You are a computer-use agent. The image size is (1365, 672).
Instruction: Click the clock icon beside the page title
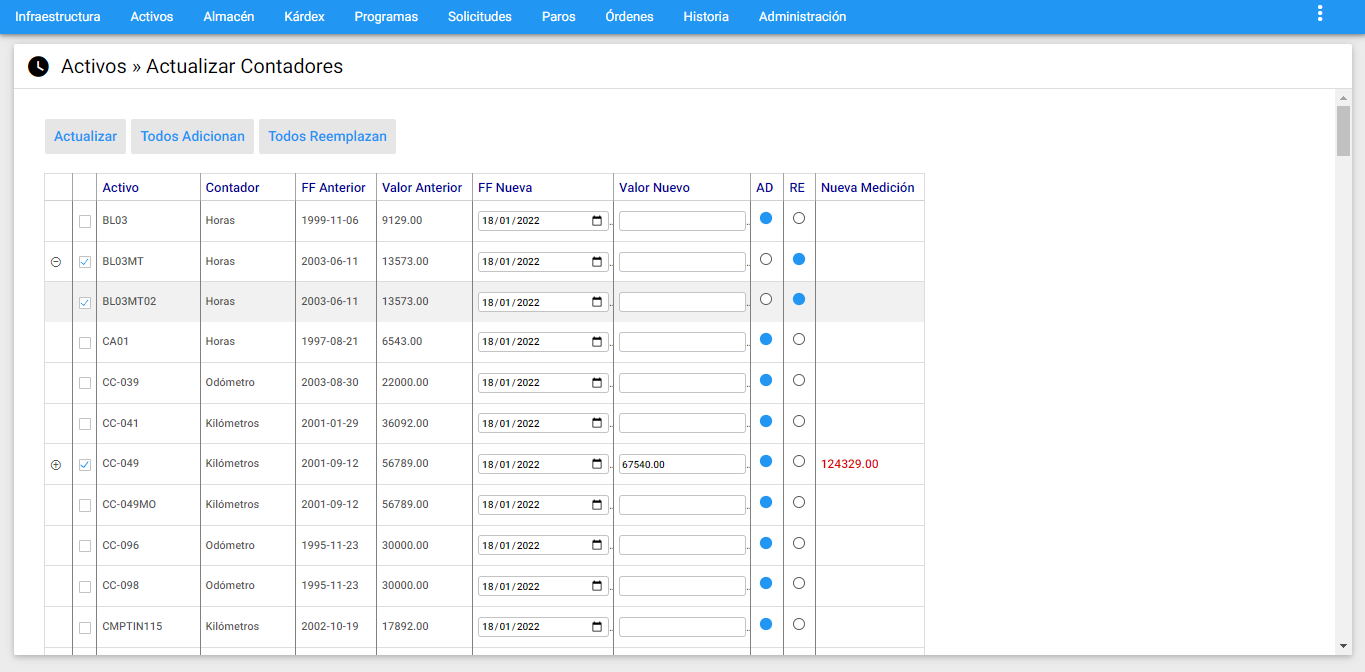[x=38, y=67]
